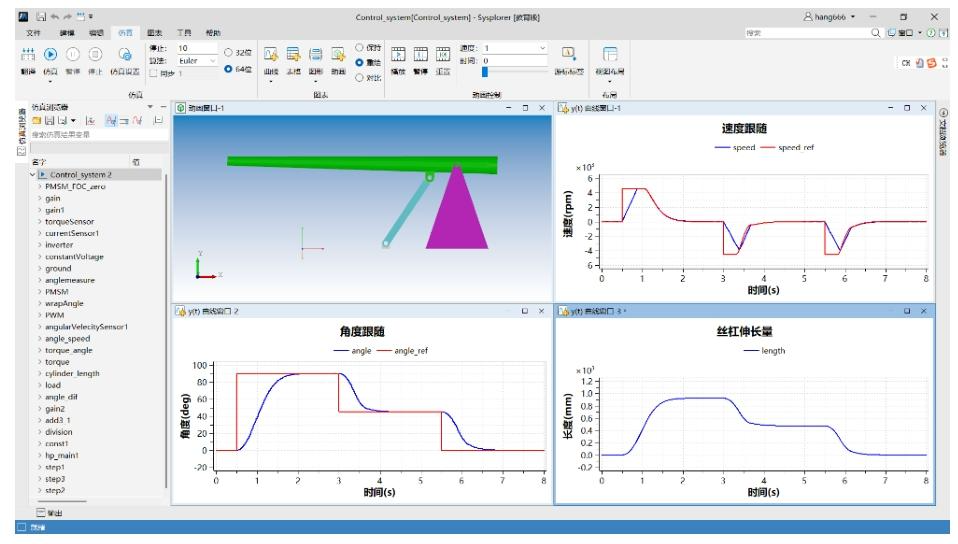Click the 坐标标签 coordinate label icon
The image size is (958, 544).
569,55
